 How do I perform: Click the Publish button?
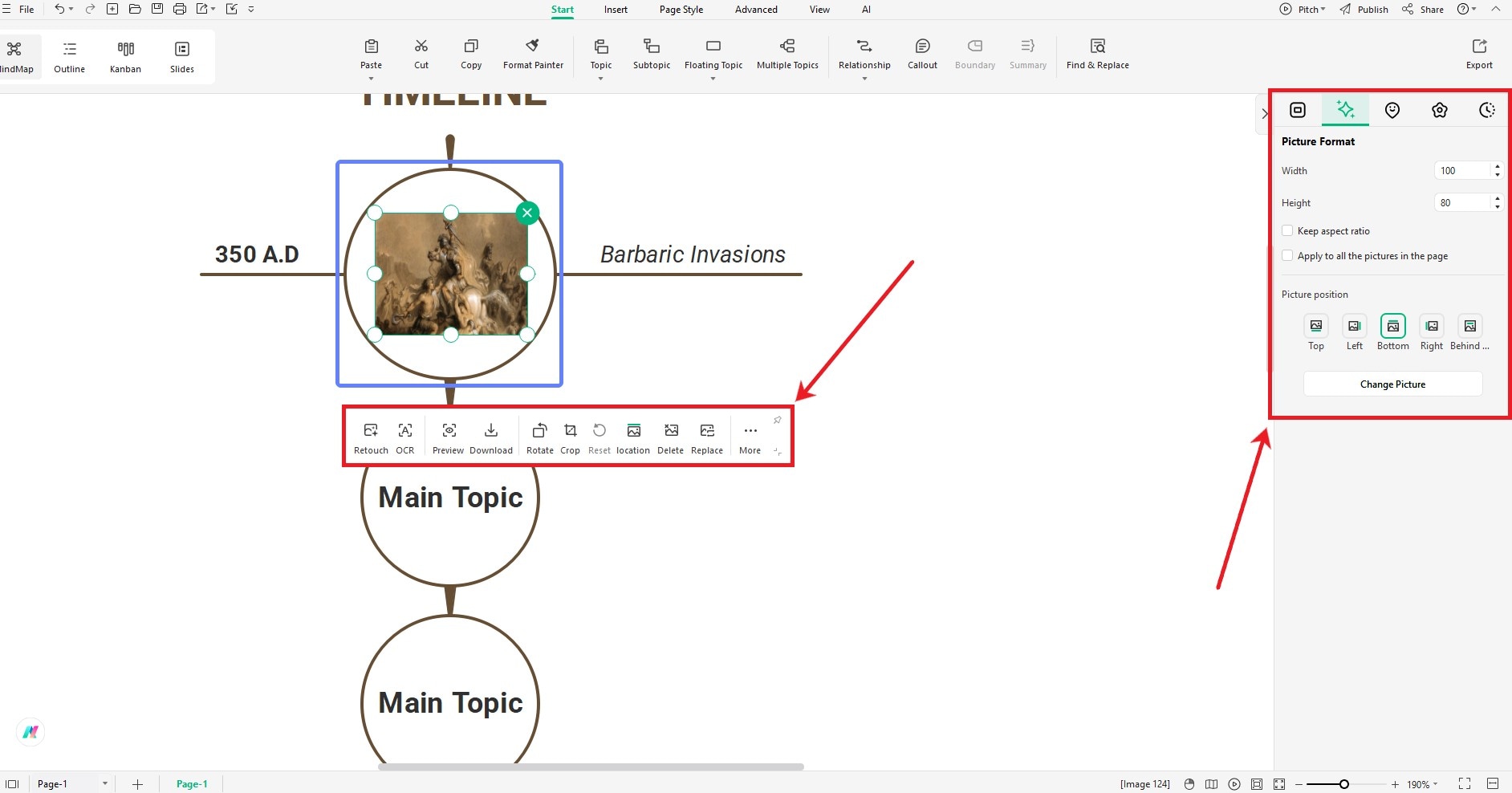1364,10
